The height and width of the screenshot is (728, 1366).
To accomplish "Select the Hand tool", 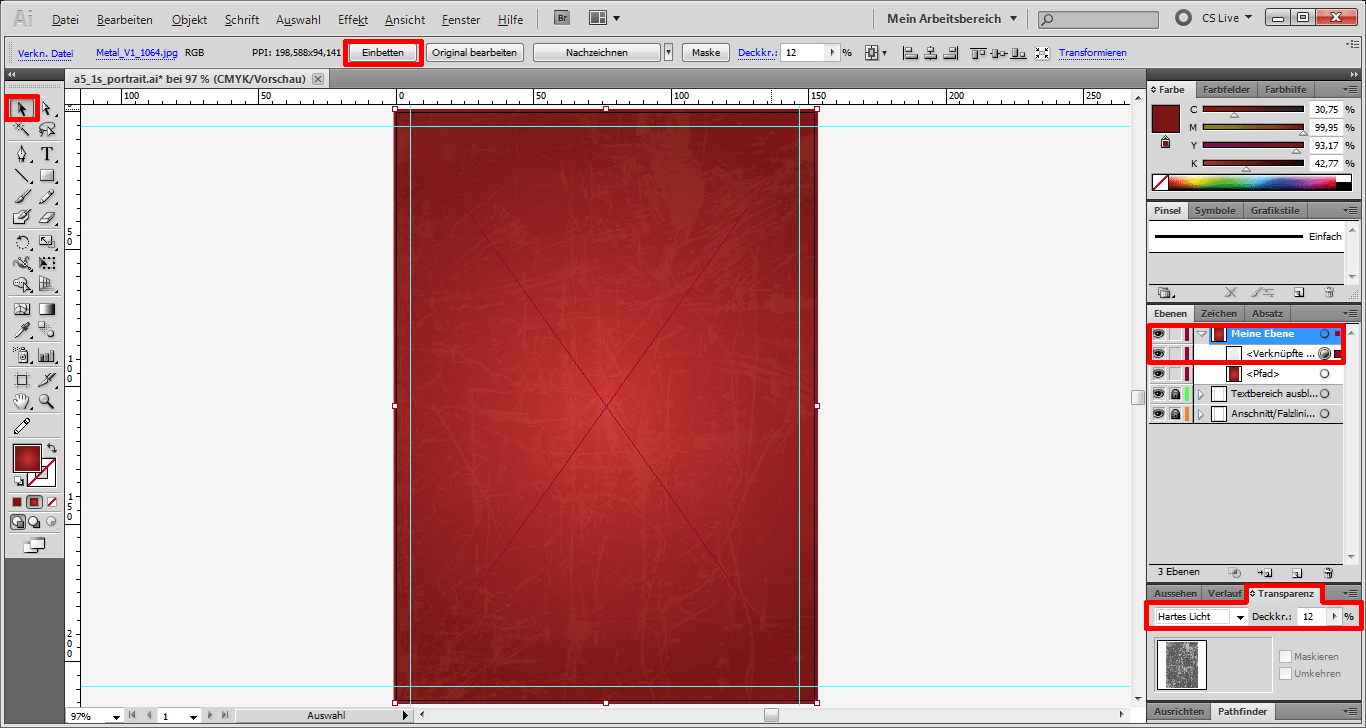I will (x=20, y=402).
